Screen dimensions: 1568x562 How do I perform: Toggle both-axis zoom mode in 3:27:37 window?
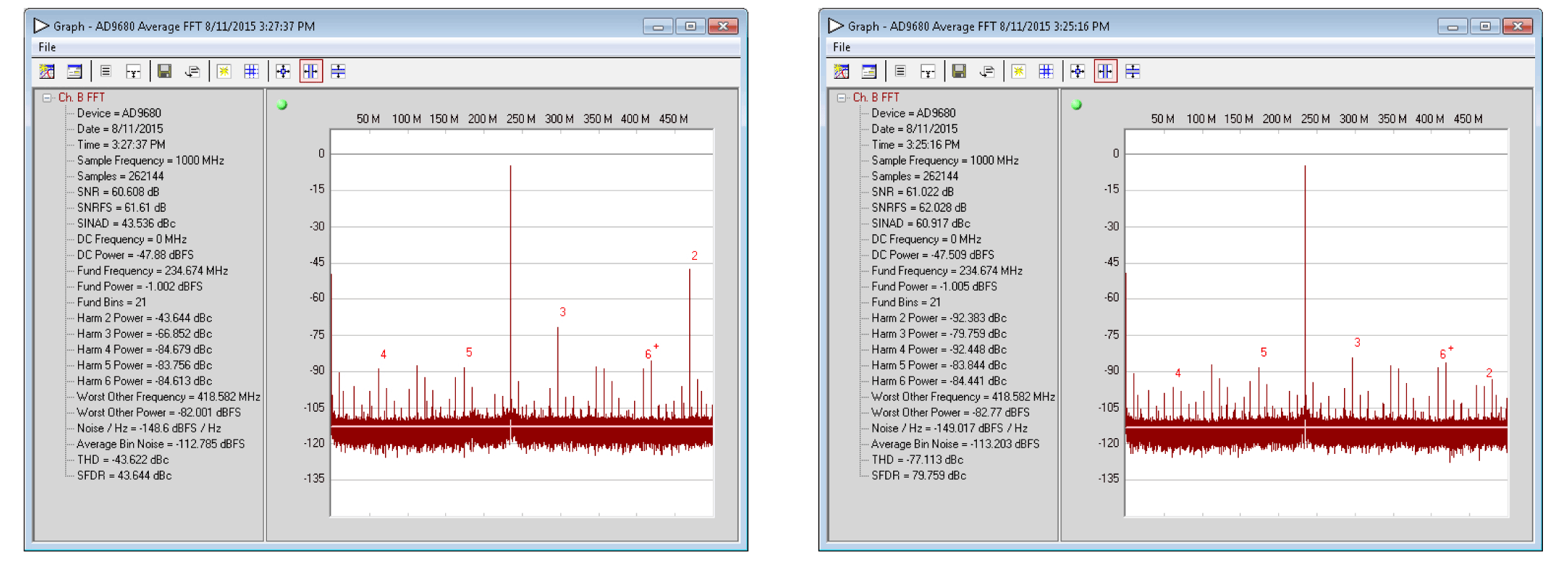coord(283,71)
